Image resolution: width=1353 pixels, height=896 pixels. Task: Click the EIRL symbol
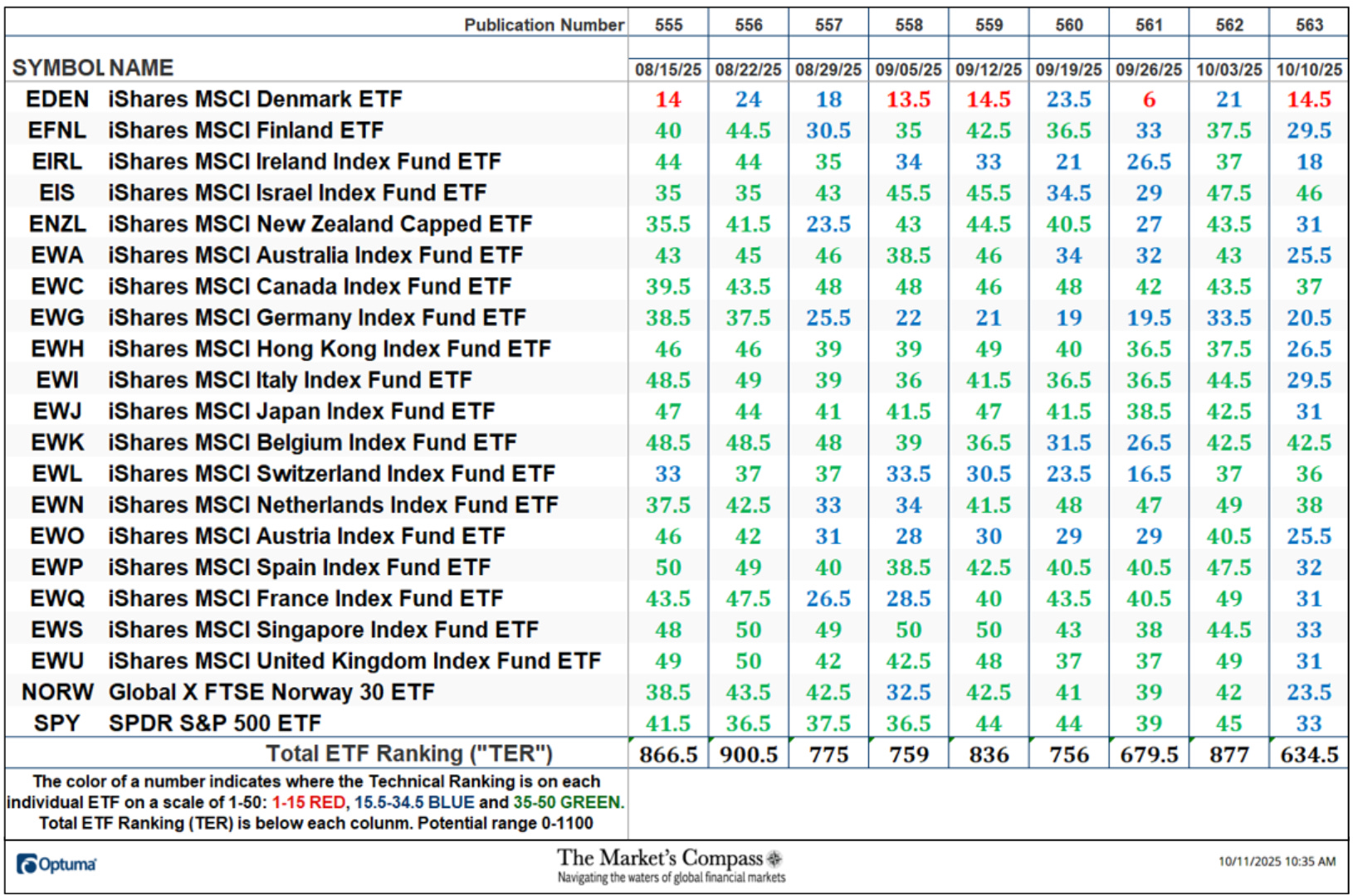coord(57,161)
